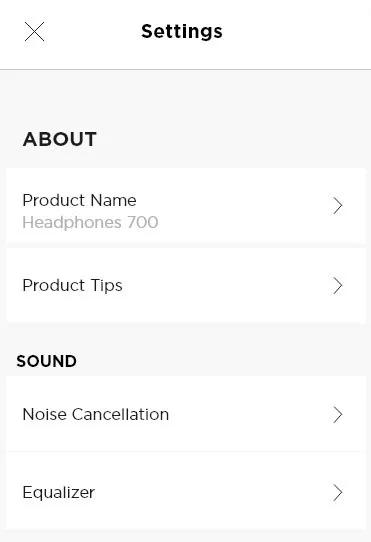Expand Noise Cancellation via its right arrow
371x542 pixels.
click(x=338, y=414)
